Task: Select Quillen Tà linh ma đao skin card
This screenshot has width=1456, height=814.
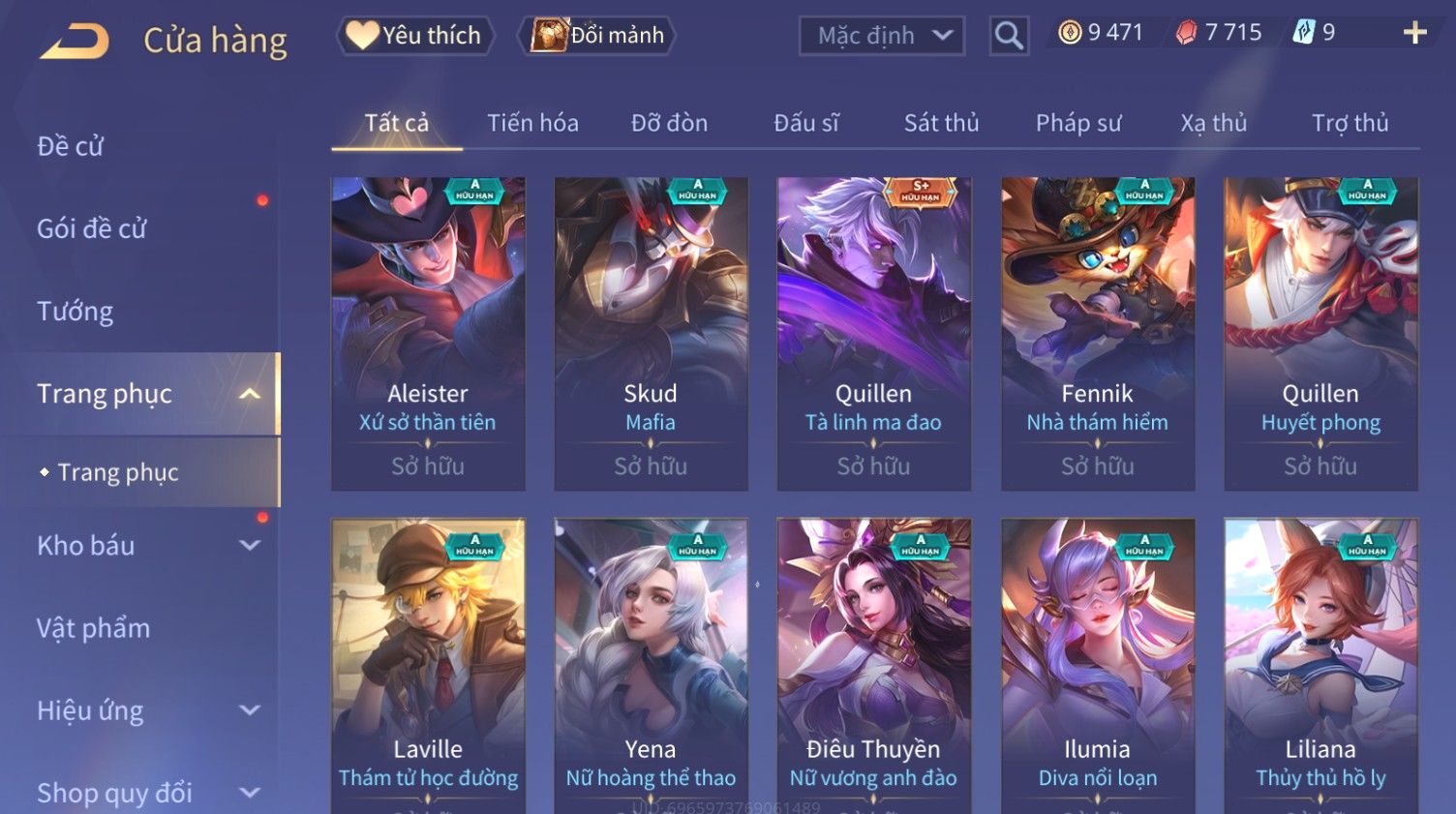Action: pyautogui.click(x=873, y=334)
